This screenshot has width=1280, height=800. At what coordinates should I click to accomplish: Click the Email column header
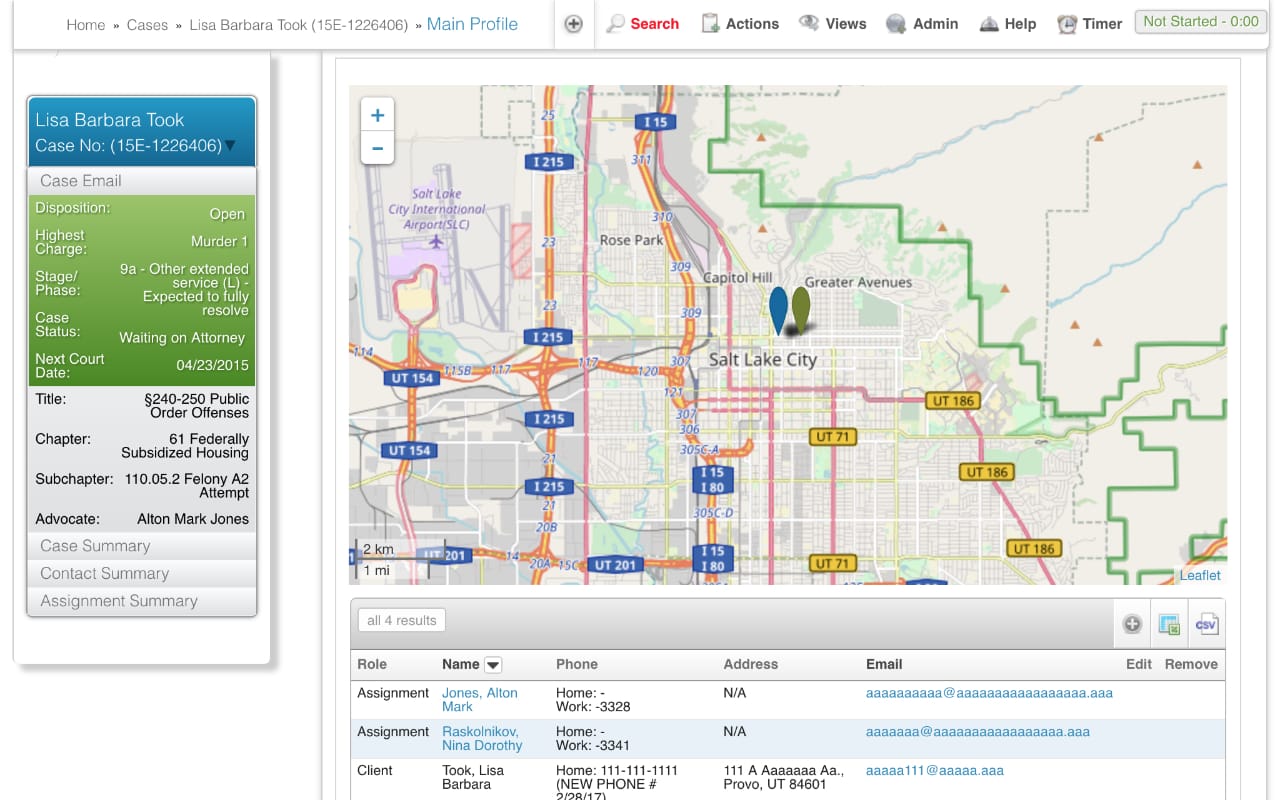884,664
